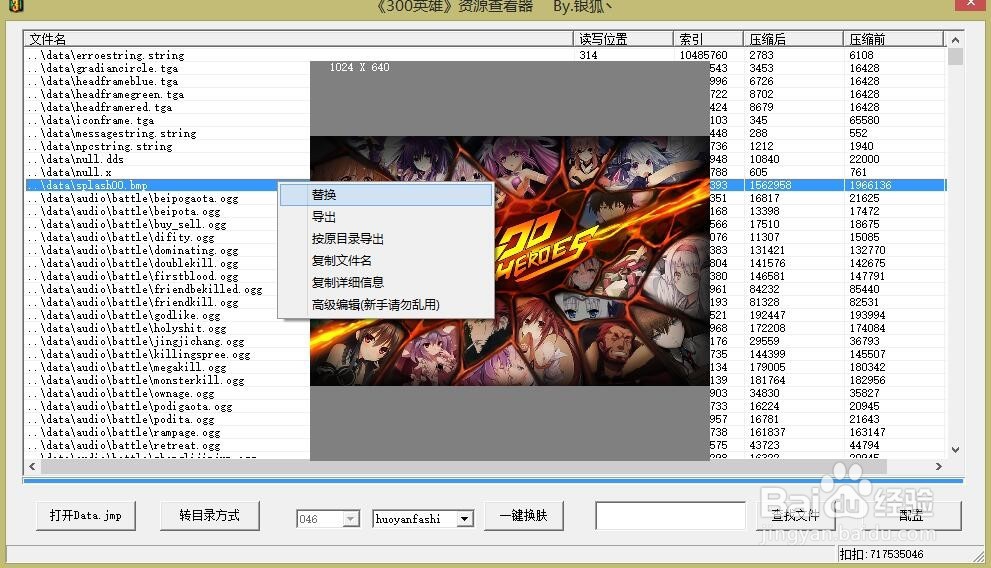The image size is (991, 568).
Task: Select row ..\data\null.dds
Action: 485,159
